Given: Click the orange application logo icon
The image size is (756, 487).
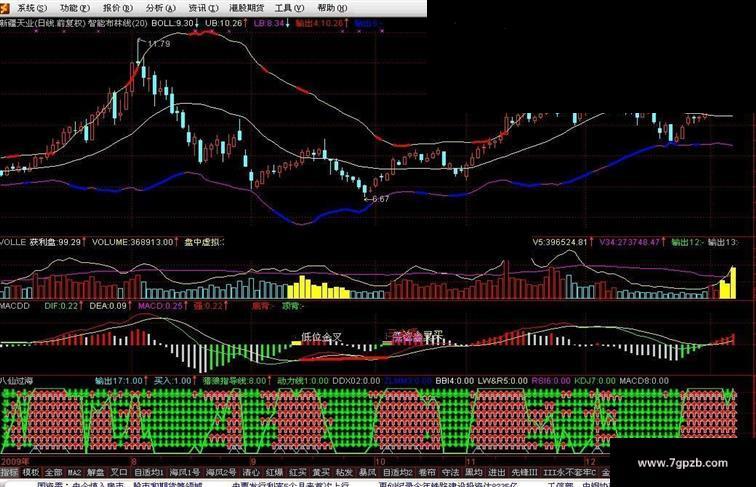Looking at the screenshot, I should tap(5, 8).
